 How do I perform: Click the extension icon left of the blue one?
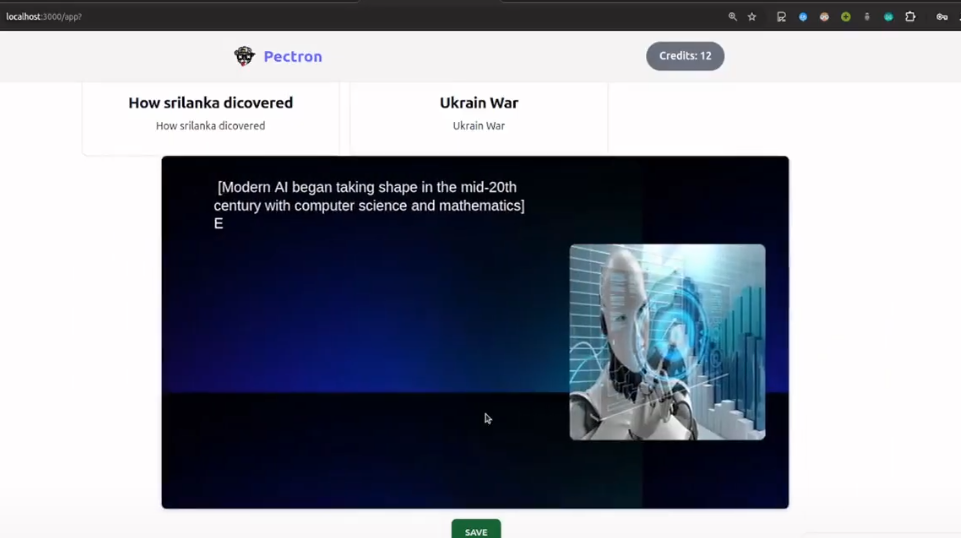pyautogui.click(x=781, y=17)
